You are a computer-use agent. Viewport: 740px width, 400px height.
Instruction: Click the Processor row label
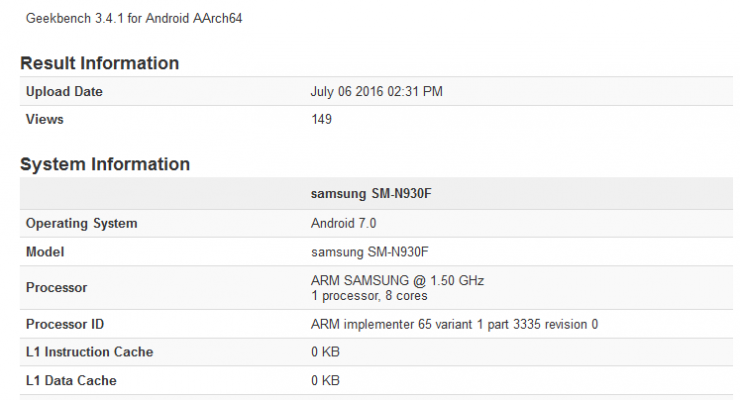click(56, 287)
